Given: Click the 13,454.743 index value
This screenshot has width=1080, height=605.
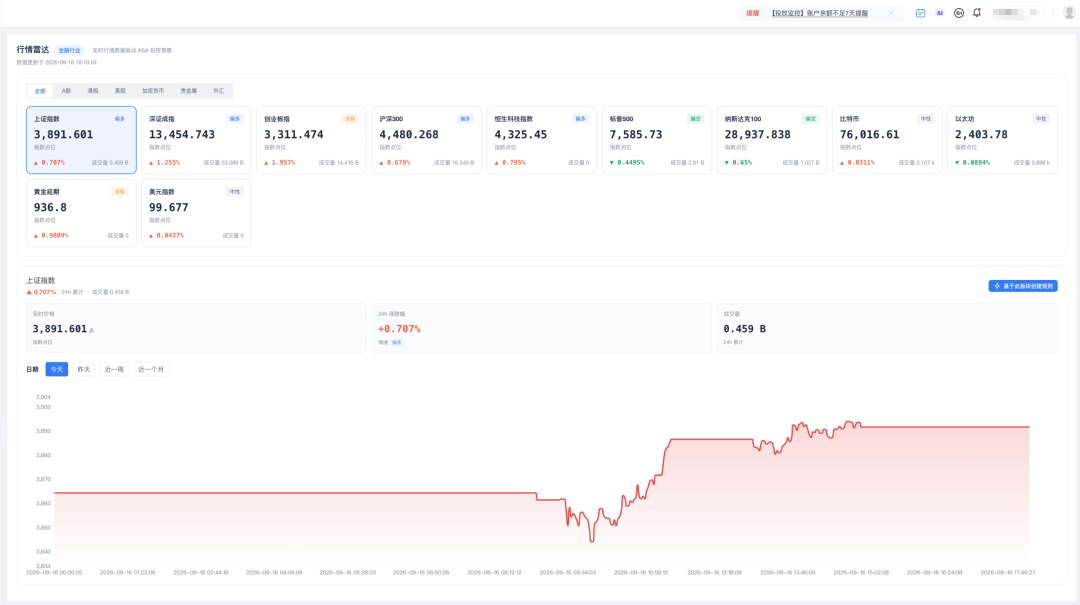Looking at the screenshot, I should click(182, 134).
